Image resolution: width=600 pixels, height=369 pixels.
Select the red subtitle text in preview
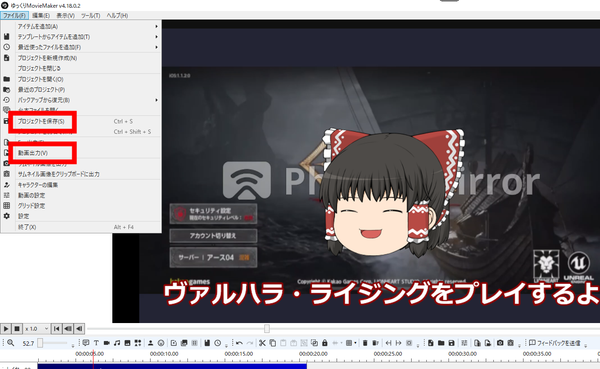point(381,294)
